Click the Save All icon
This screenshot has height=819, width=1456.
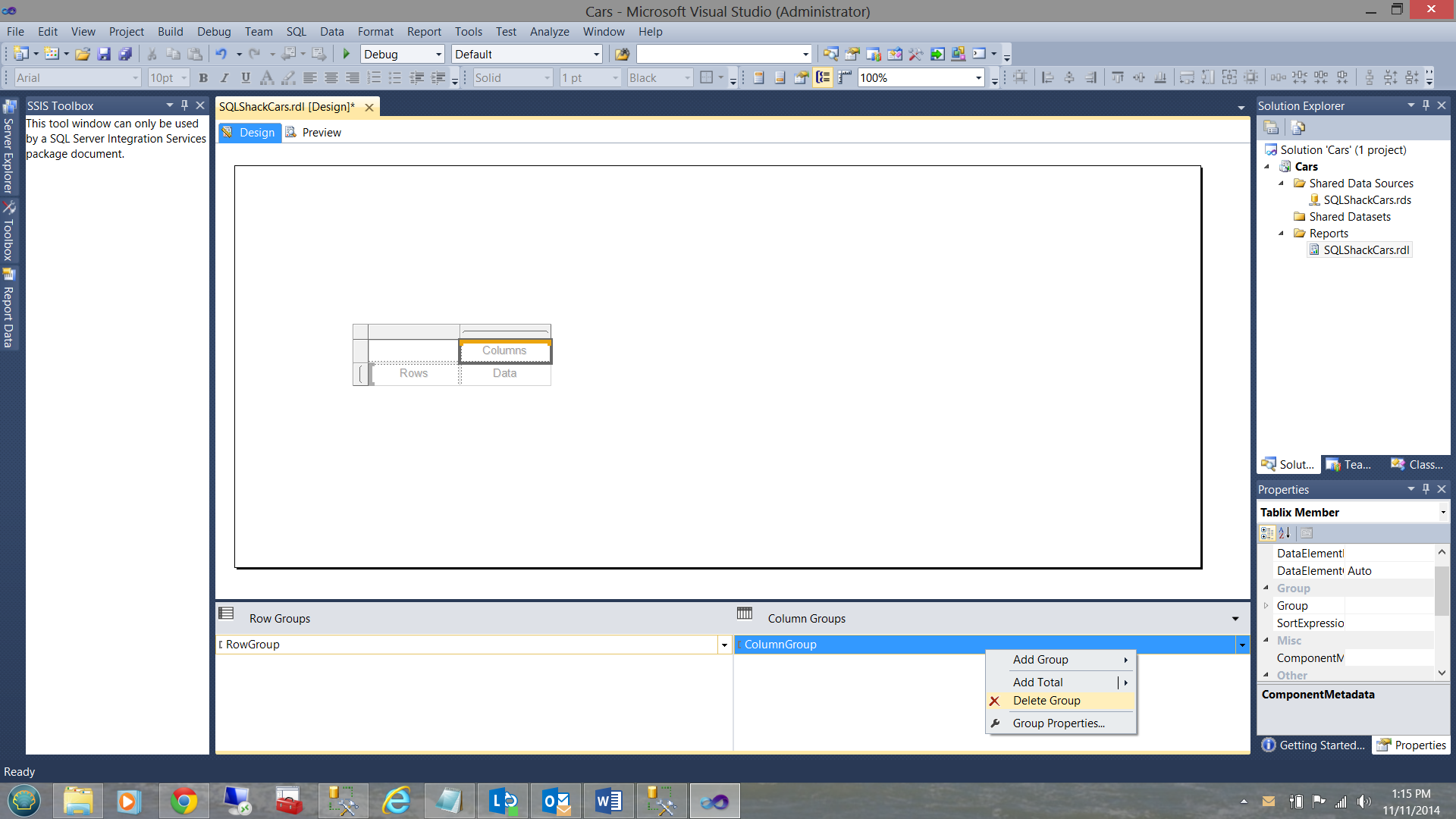pos(125,54)
